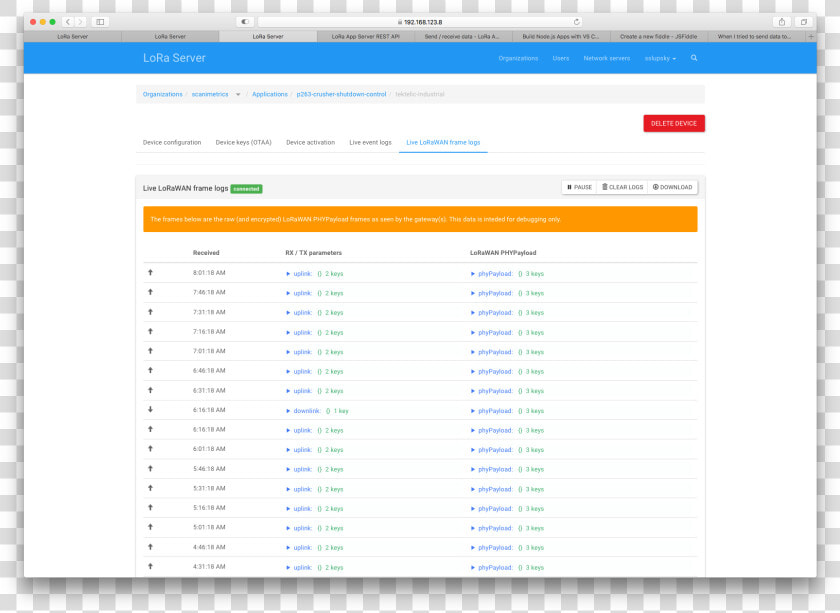Click the 5:31:18 AM received time
This screenshot has height=613, width=840.
click(x=209, y=489)
